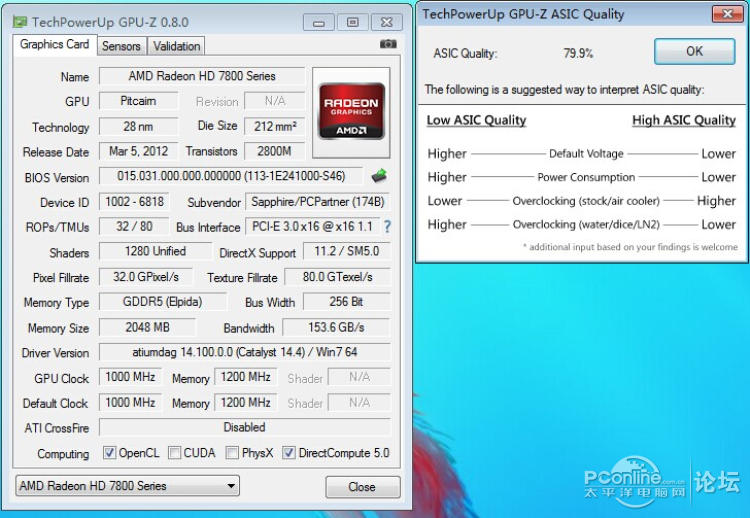Click the GPU Clock row Memory 1200 MHz value
Viewport: 750px width, 518px height.
(x=245, y=377)
